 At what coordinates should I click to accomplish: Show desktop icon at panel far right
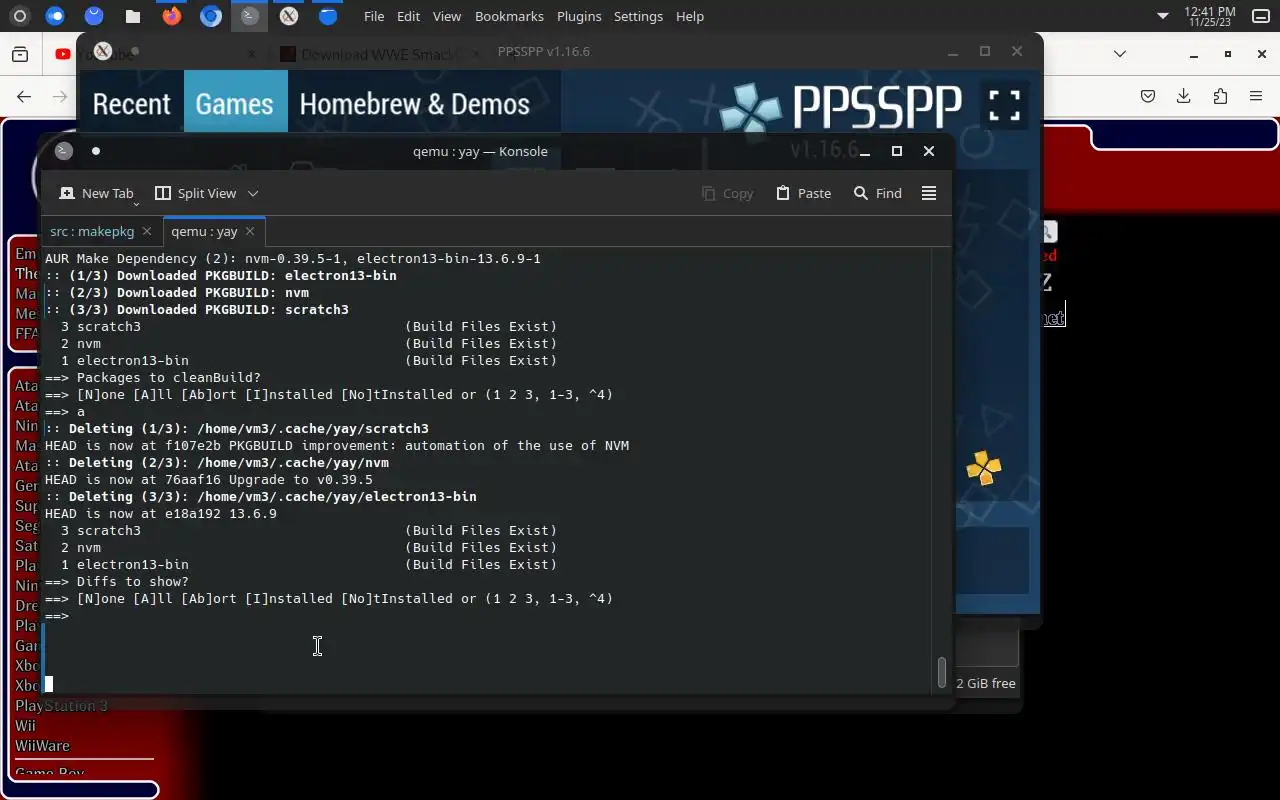(x=1260, y=16)
